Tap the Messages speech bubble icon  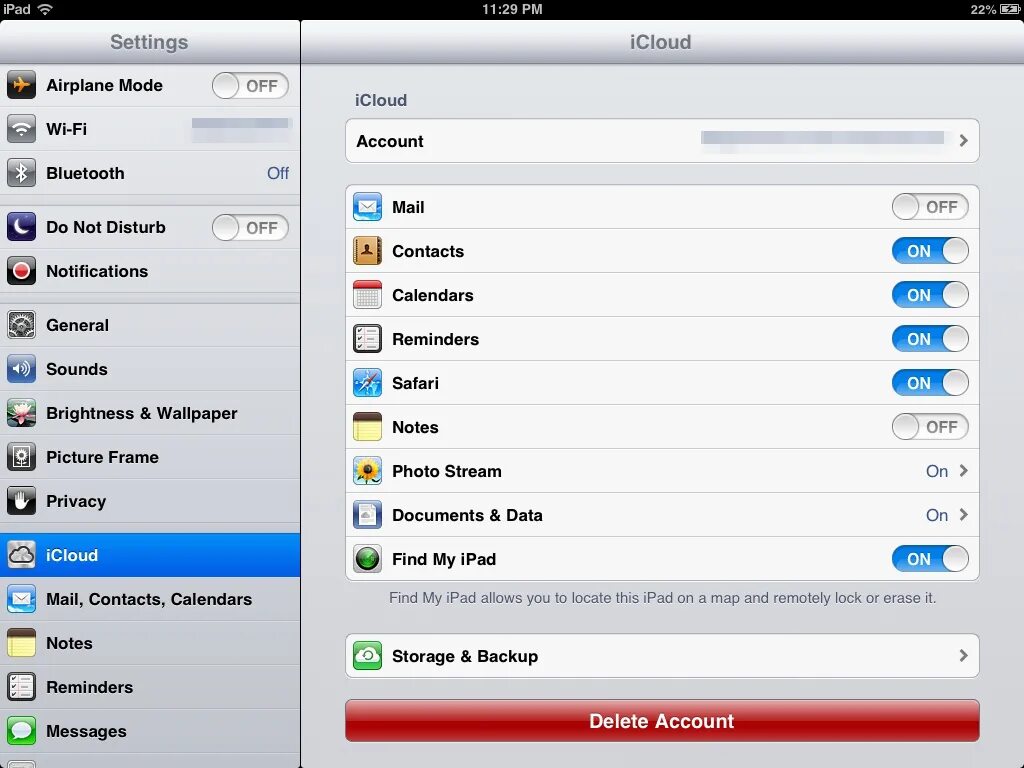(x=22, y=731)
